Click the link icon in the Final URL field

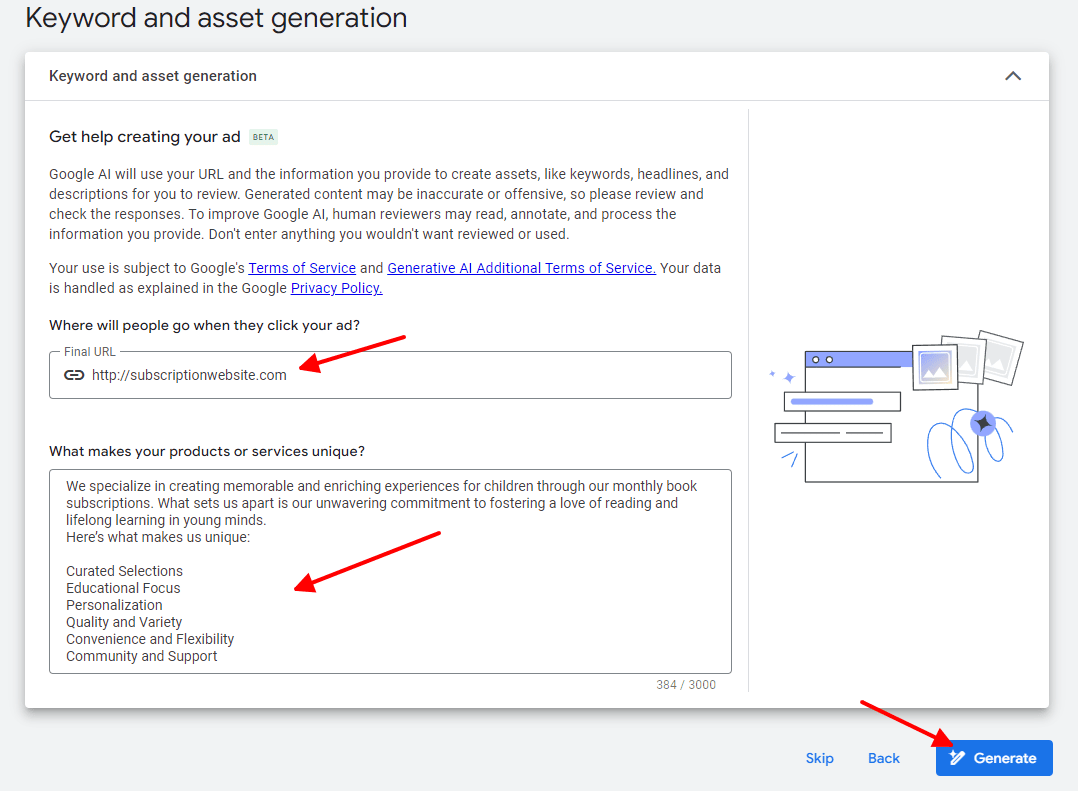tap(73, 374)
